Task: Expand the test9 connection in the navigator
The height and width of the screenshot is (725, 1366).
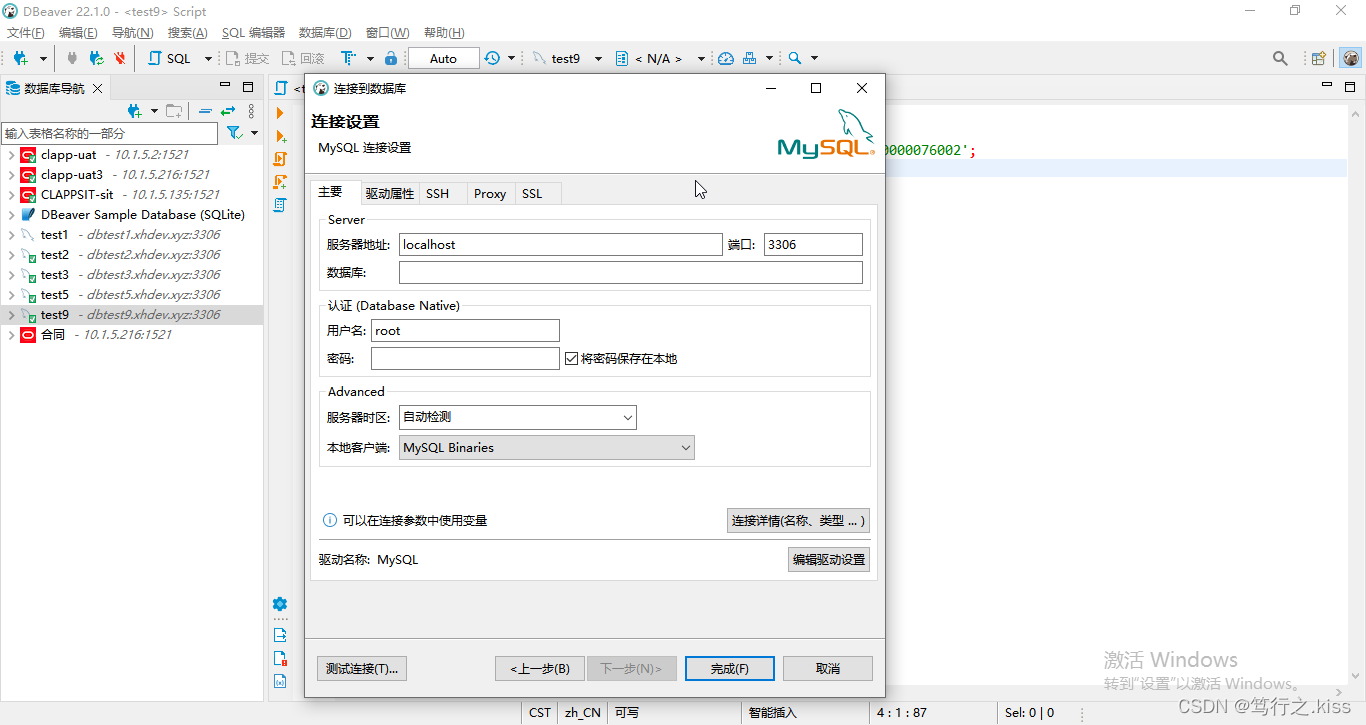Action: pyautogui.click(x=11, y=314)
